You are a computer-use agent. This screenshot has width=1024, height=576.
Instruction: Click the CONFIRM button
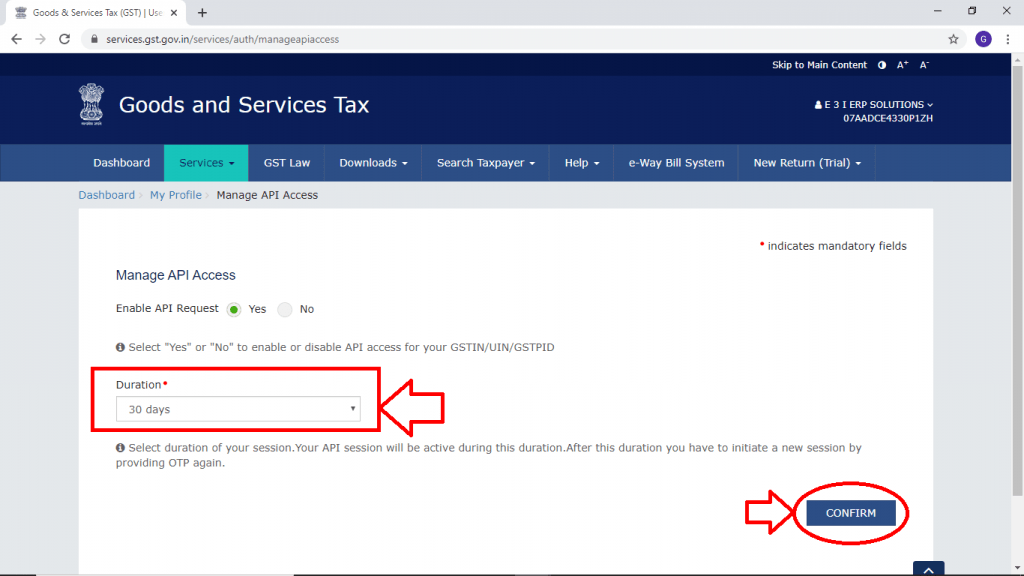click(x=850, y=513)
